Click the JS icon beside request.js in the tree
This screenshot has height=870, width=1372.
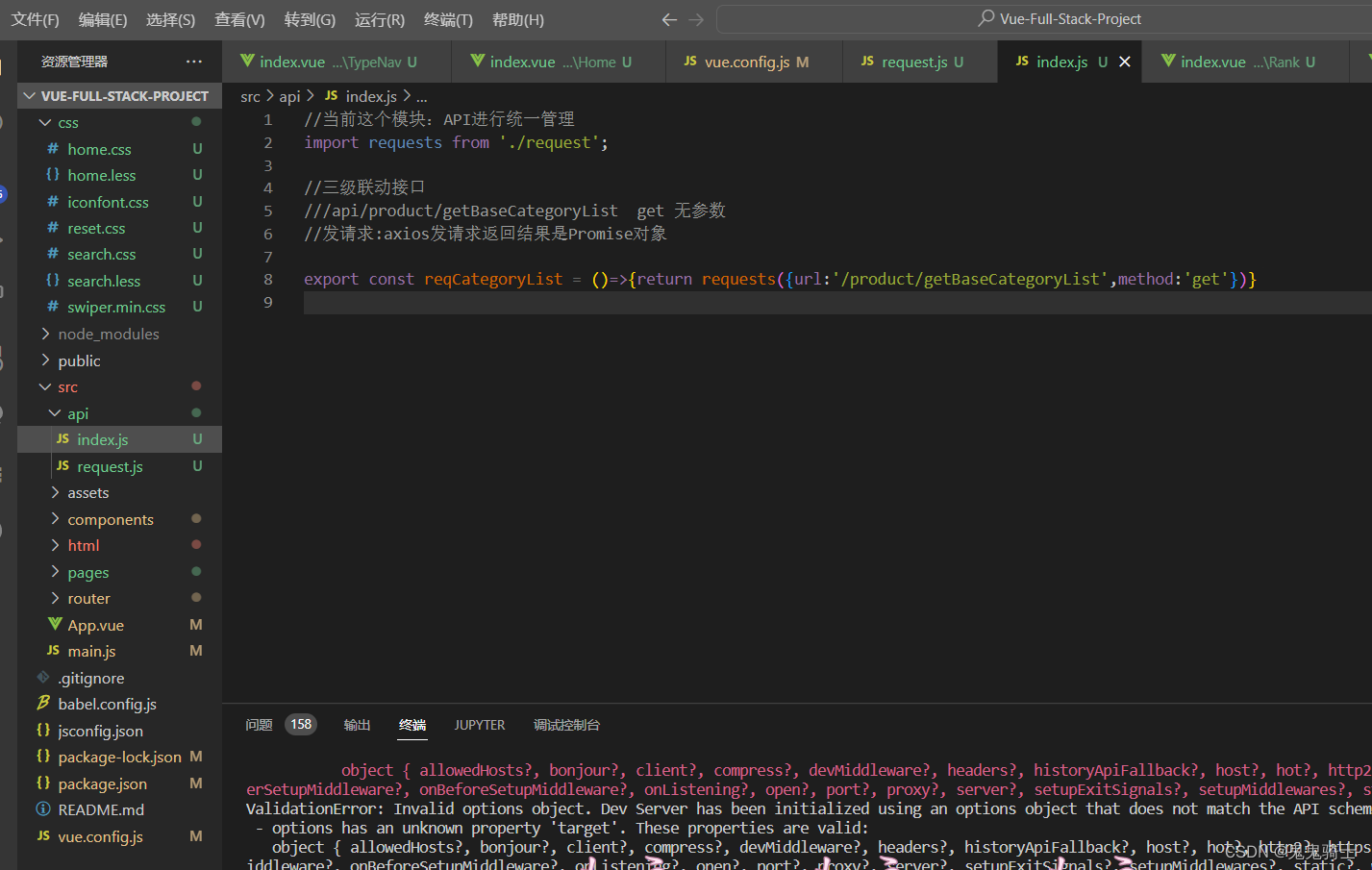pyautogui.click(x=62, y=465)
